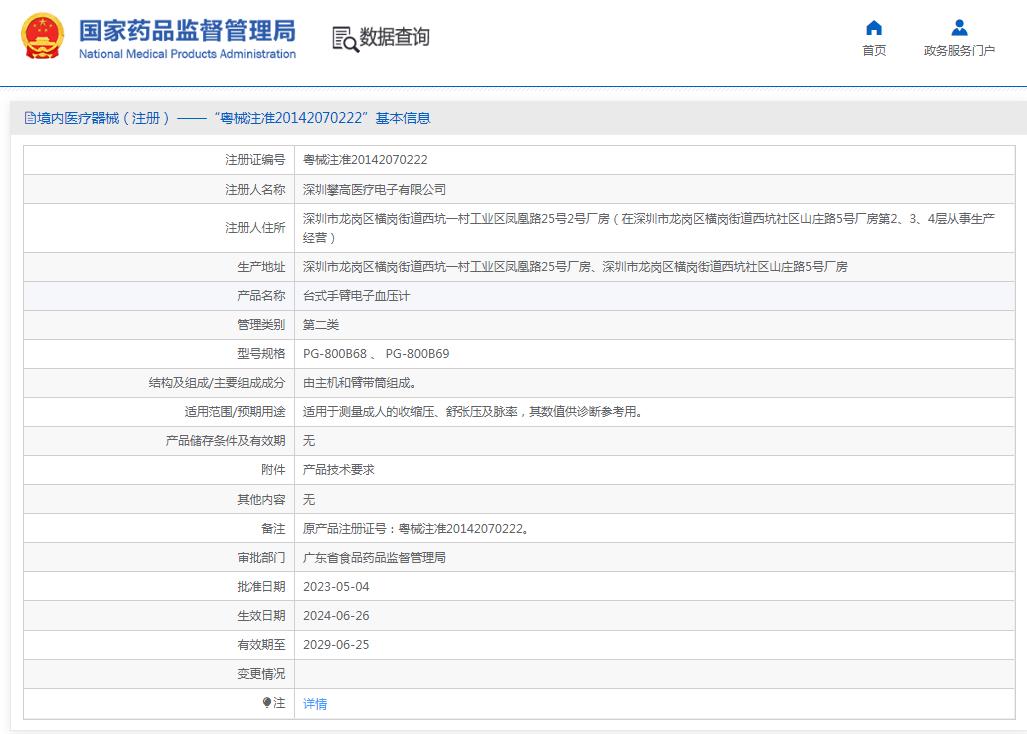Click the document icon before 境内医疗器械

point(29,118)
